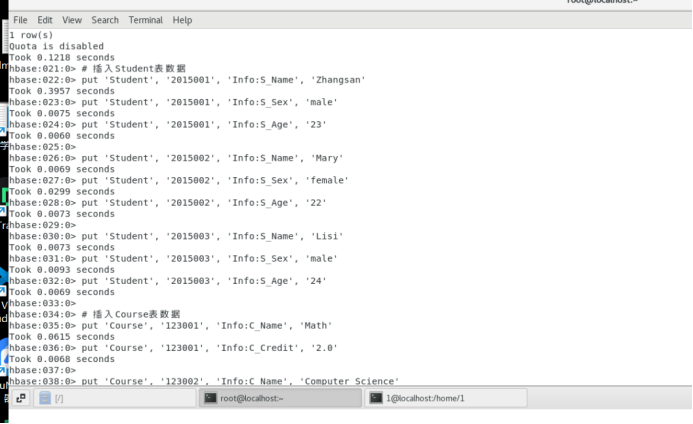Click the empty hbase:029:0> prompt
The image size is (693, 424).
43,225
